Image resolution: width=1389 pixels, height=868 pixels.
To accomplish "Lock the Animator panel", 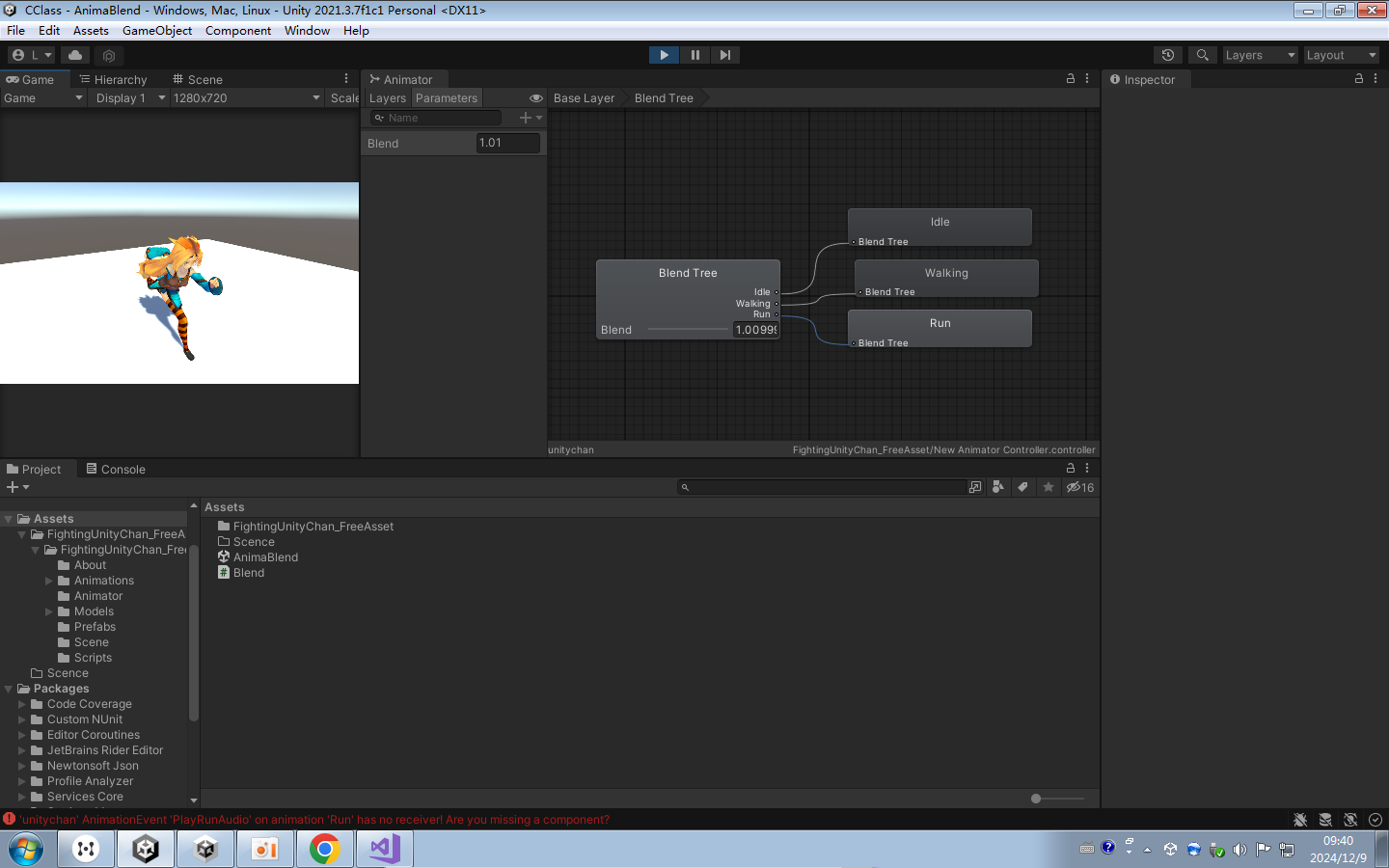I will pos(1071,79).
